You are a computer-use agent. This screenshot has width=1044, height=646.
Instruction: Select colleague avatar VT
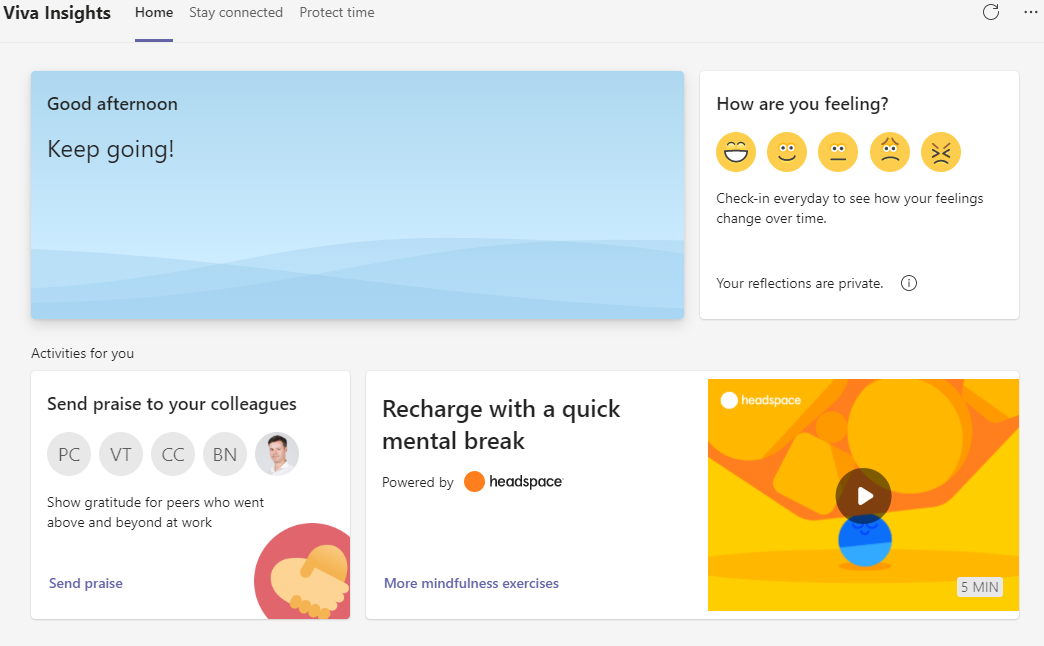tap(121, 454)
